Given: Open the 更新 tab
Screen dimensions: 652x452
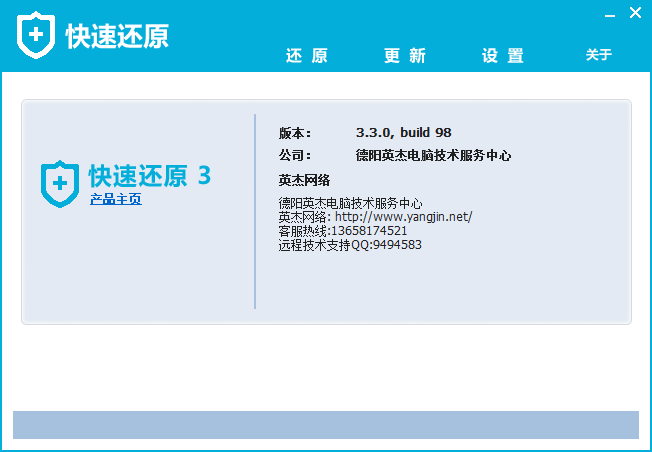Looking at the screenshot, I should click(x=404, y=56).
